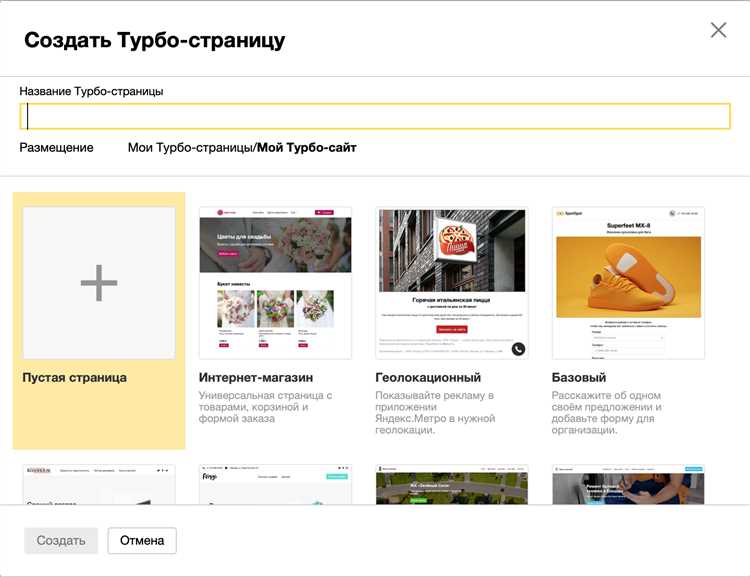Click the phone icon on pizza template
The height and width of the screenshot is (577, 750).
(x=518, y=349)
